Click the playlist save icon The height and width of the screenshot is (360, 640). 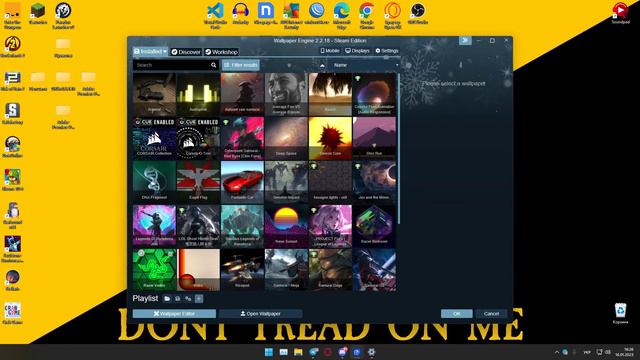[178, 299]
